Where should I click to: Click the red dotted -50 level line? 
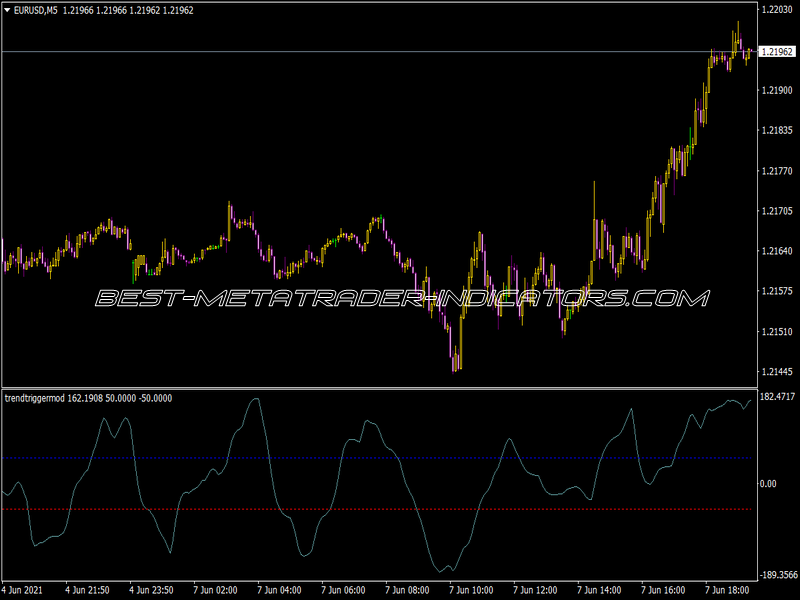[378, 509]
